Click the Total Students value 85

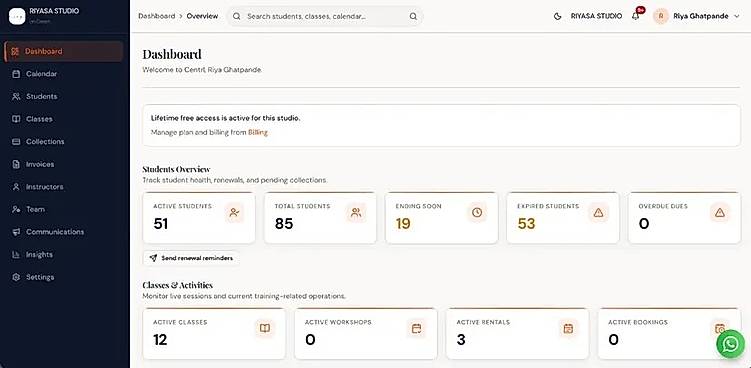pos(284,224)
